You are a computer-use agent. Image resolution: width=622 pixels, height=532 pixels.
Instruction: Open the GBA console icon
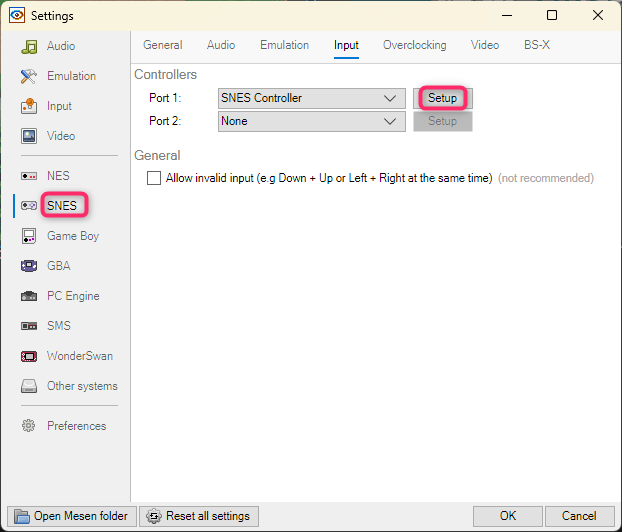29,266
